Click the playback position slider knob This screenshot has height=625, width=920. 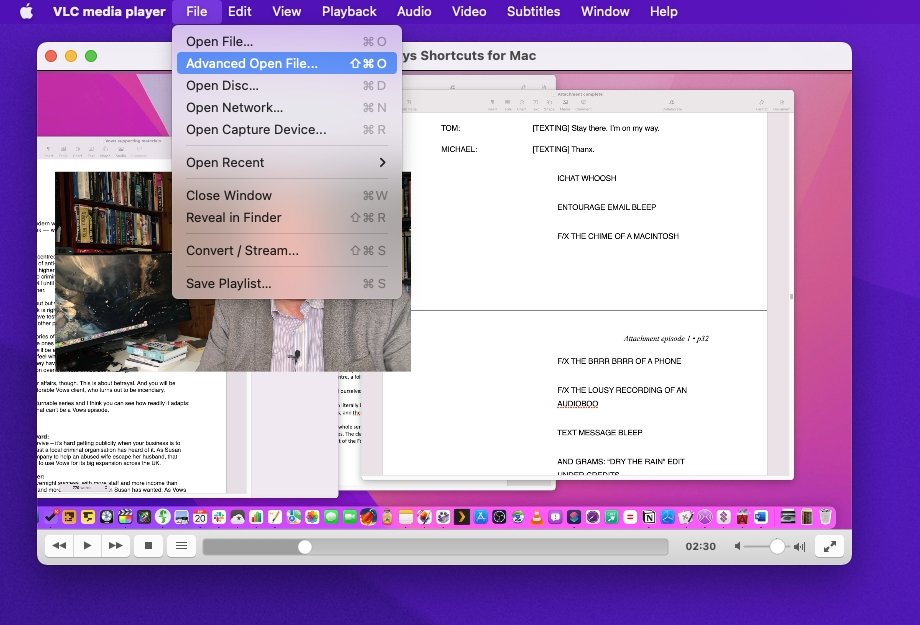(305, 547)
